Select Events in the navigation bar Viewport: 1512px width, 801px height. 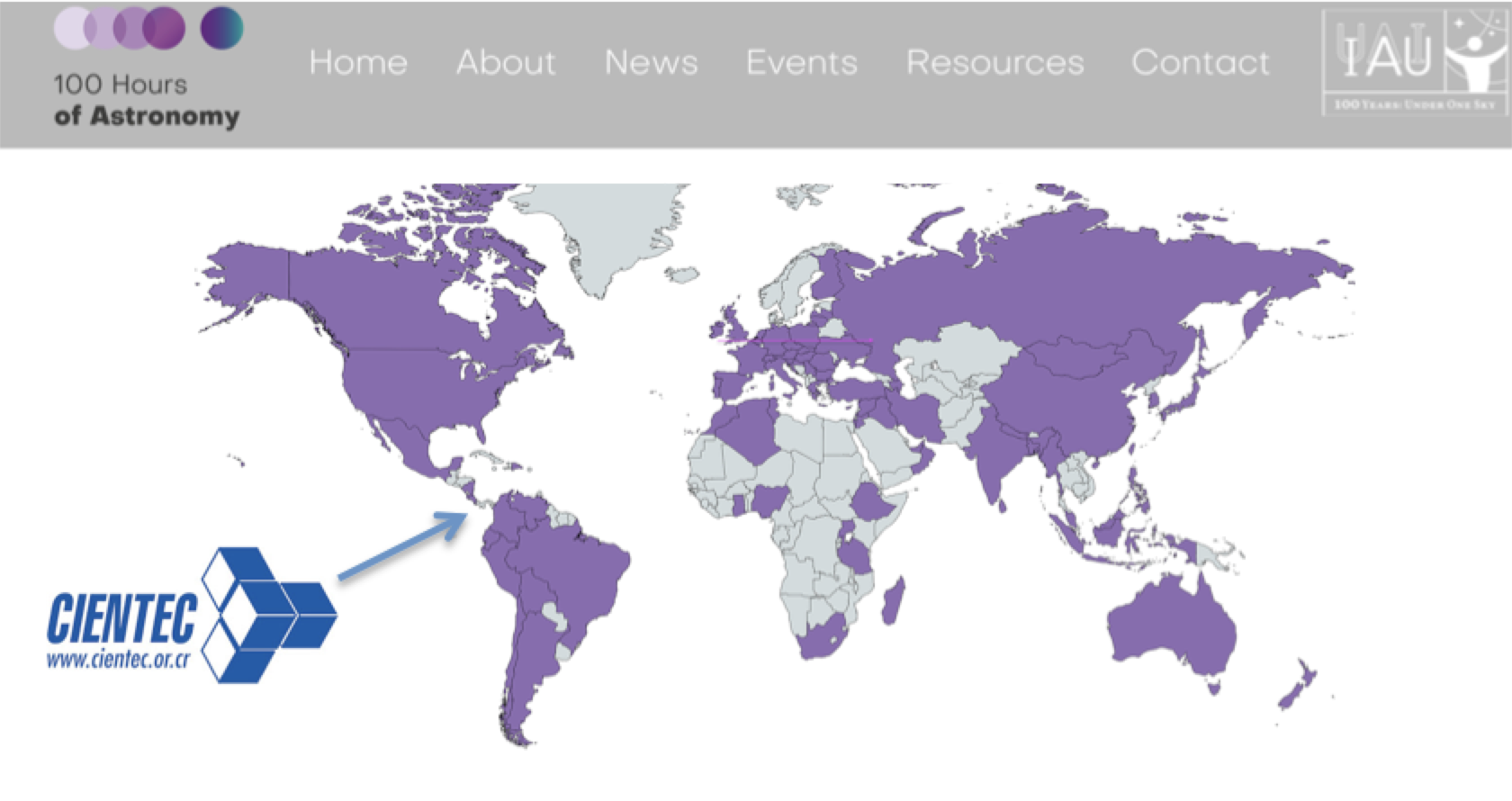coord(801,62)
